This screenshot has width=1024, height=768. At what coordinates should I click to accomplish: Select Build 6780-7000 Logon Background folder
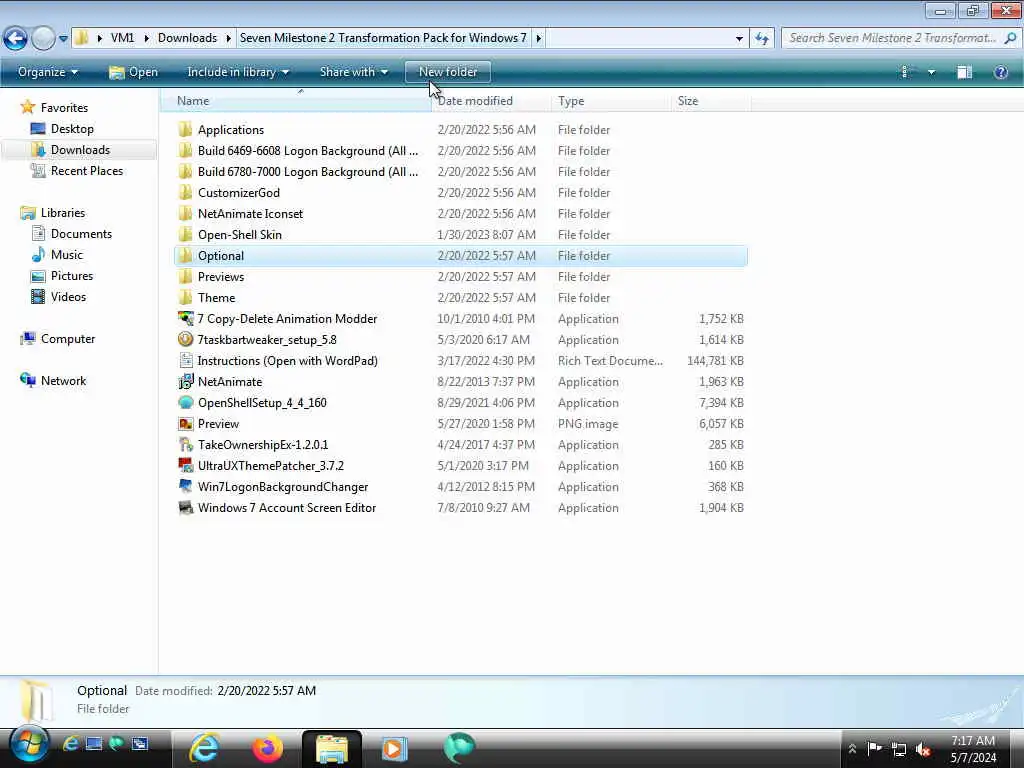[461, 172]
